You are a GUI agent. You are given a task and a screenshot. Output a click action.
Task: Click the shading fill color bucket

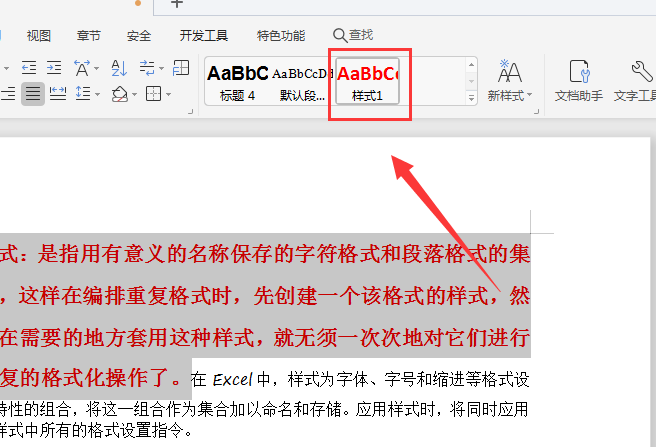click(x=119, y=94)
